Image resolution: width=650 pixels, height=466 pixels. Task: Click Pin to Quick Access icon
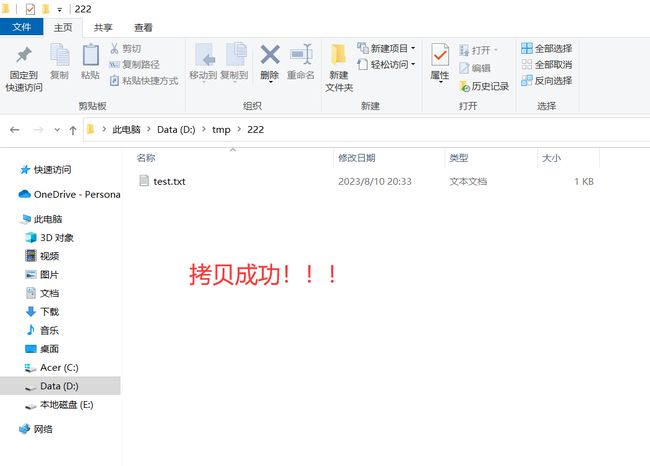24,55
